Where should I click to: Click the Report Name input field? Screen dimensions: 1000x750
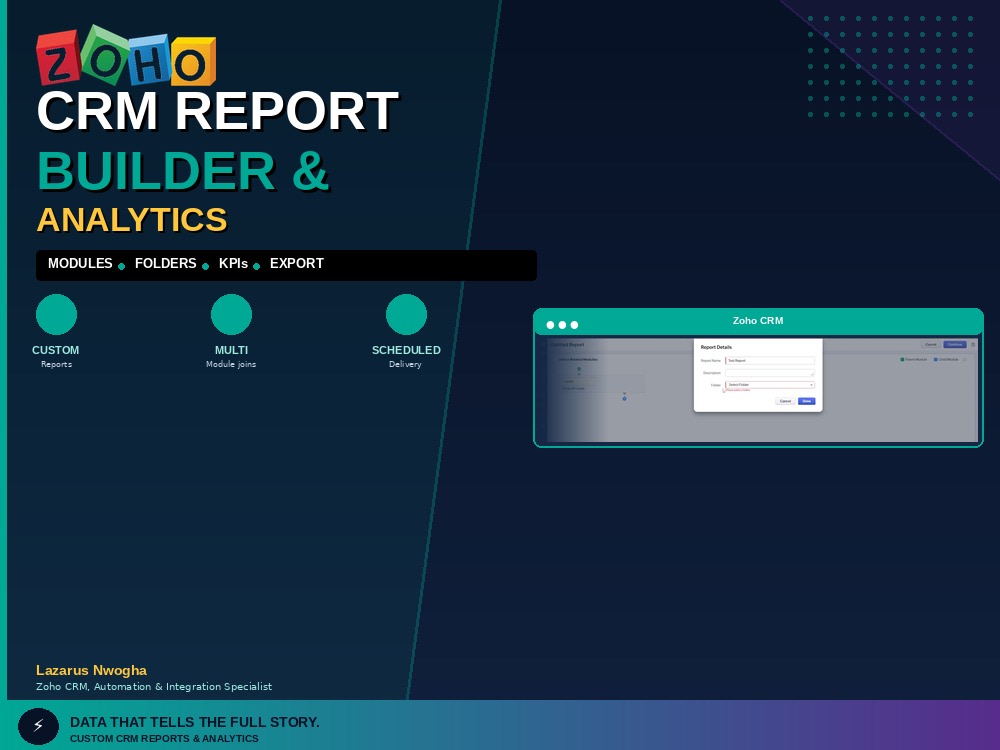[x=770, y=360]
